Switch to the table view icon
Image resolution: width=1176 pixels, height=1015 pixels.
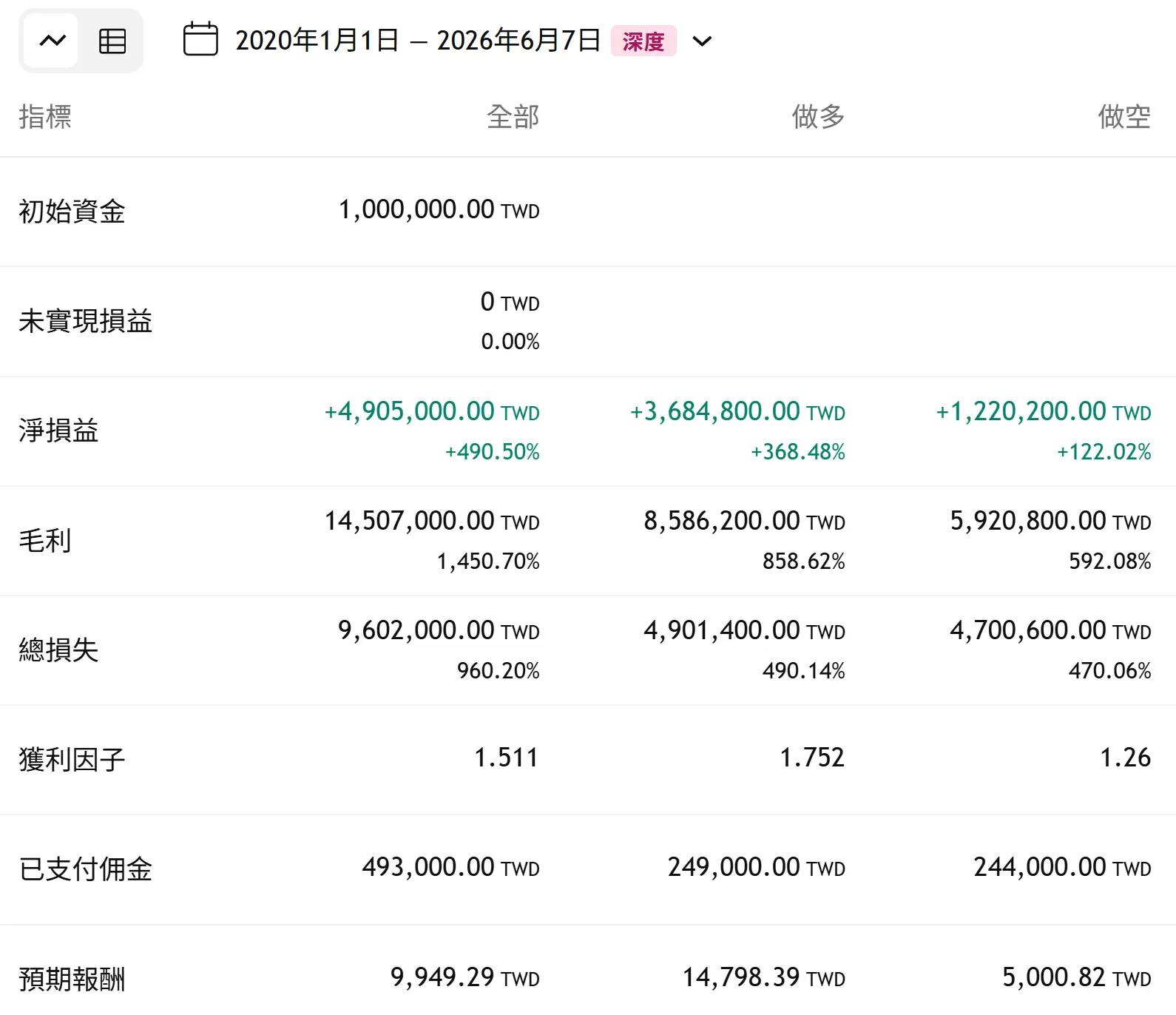tap(112, 41)
